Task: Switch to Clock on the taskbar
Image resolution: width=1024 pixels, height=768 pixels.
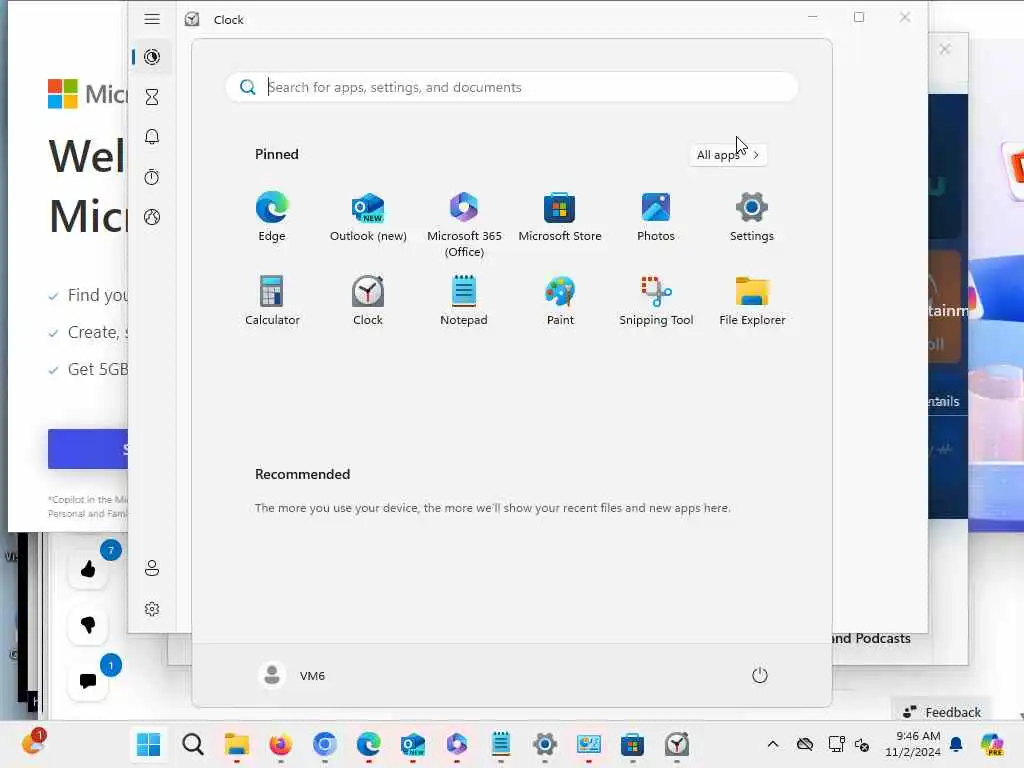Action: pyautogui.click(x=677, y=744)
